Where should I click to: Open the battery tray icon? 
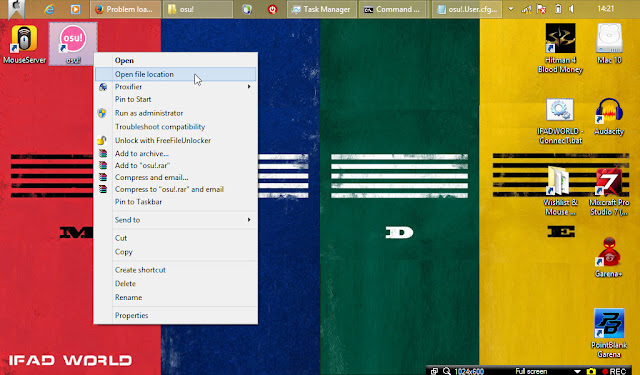coord(558,9)
